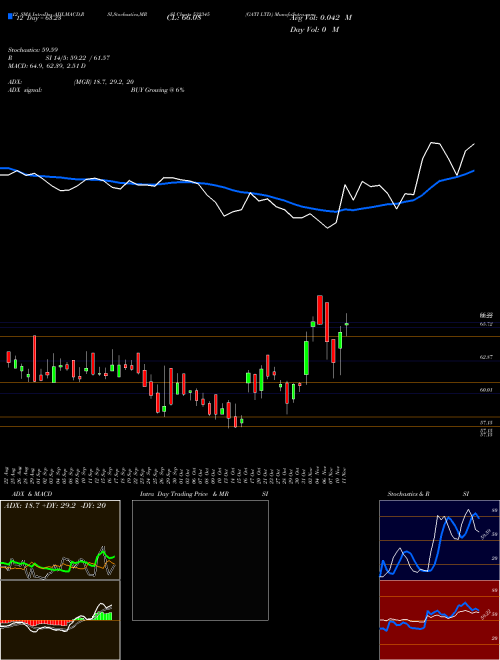Click the 'Avg Vol: 0.042 M' label

click(x=321, y=18)
